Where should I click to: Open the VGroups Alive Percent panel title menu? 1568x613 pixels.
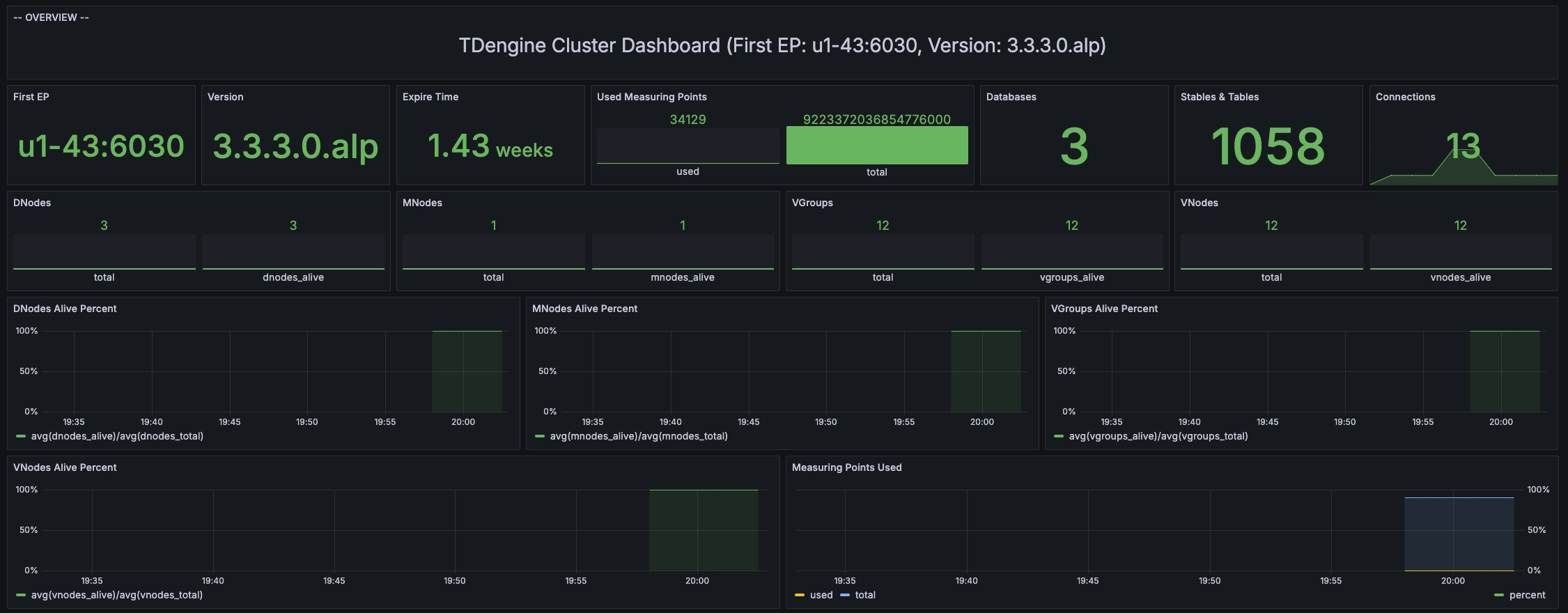(x=1104, y=309)
